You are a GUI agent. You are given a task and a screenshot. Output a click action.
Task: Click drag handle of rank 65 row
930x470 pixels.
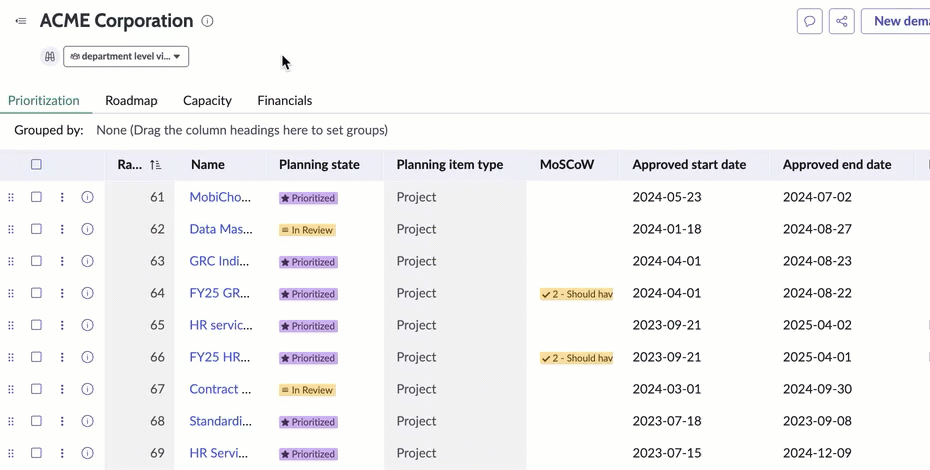(x=11, y=325)
